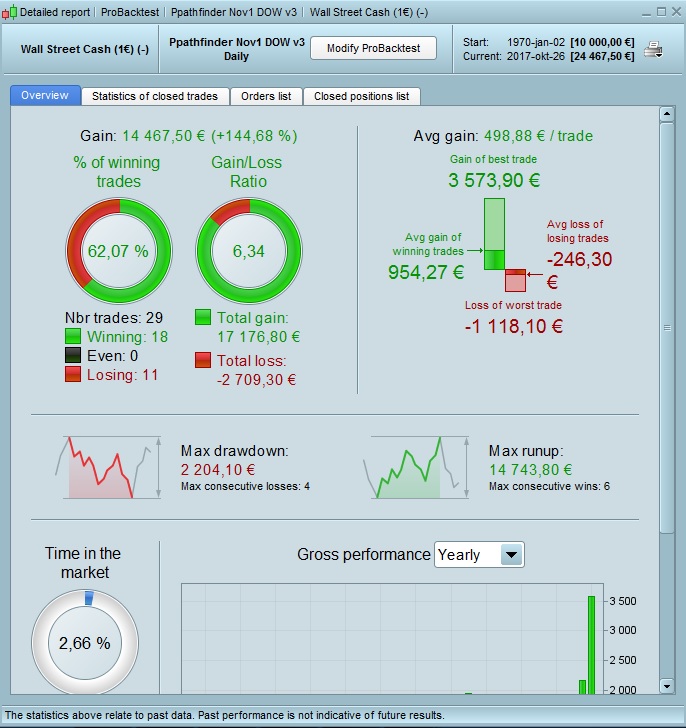Open the Orders list tab
This screenshot has height=728, width=686.
[266, 96]
